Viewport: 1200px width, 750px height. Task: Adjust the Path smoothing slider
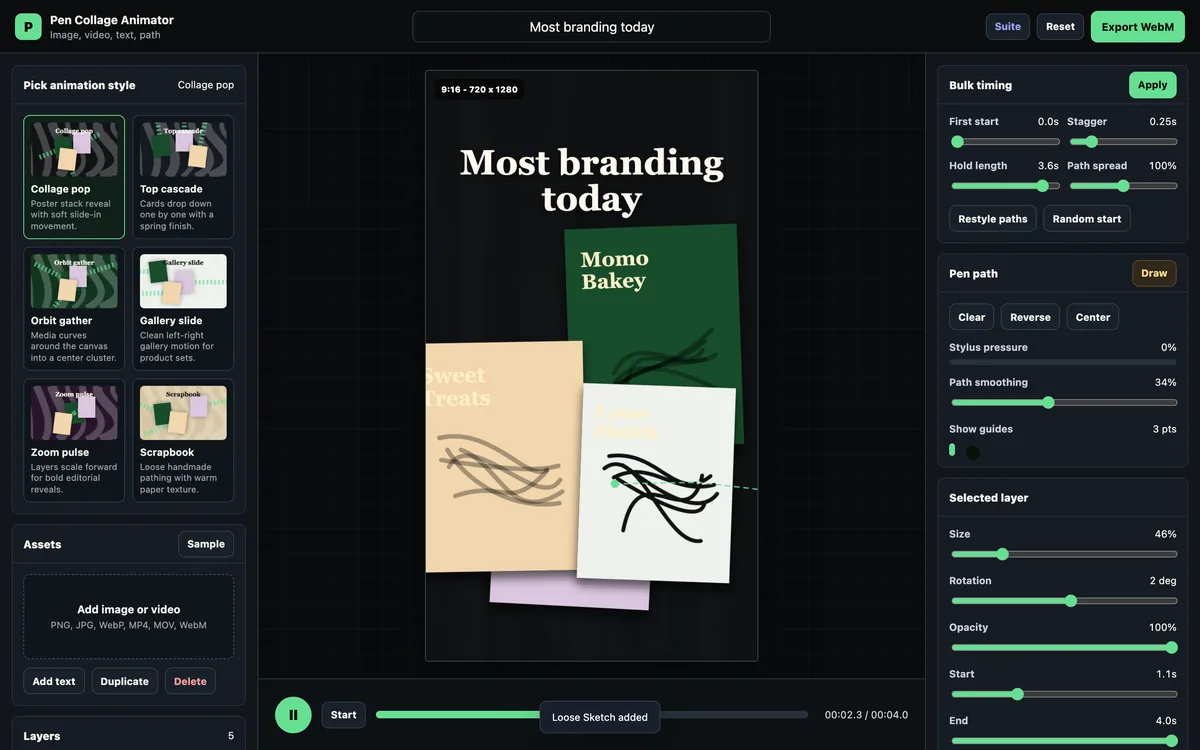click(1063, 402)
